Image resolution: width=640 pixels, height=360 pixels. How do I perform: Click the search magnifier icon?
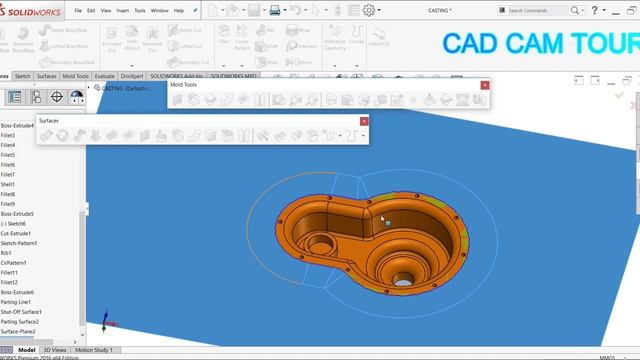pyautogui.click(x=575, y=10)
